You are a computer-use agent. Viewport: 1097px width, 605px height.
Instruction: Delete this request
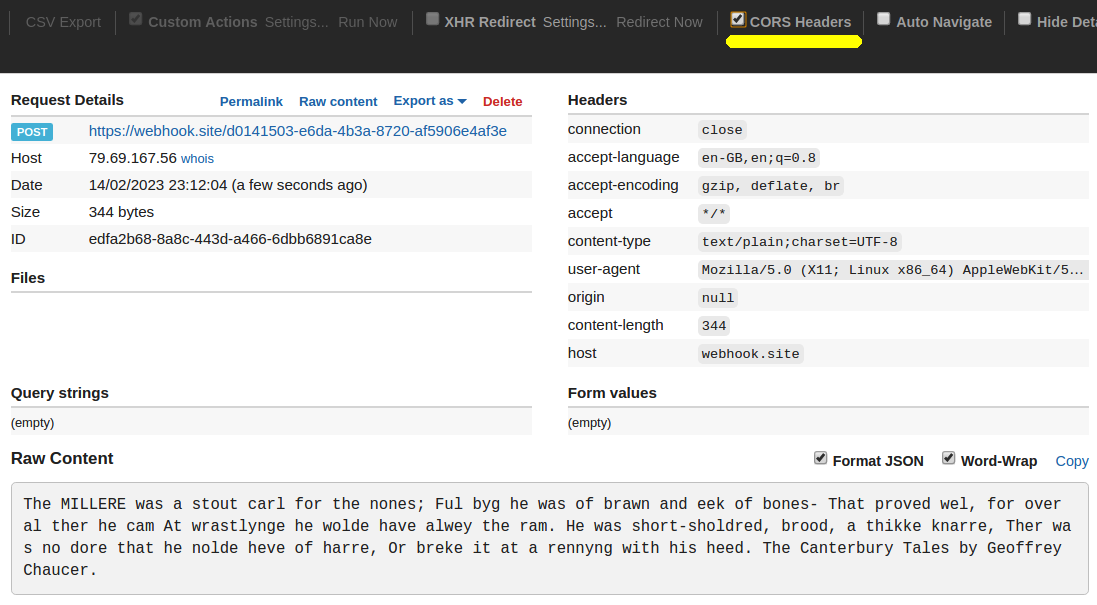coord(503,101)
